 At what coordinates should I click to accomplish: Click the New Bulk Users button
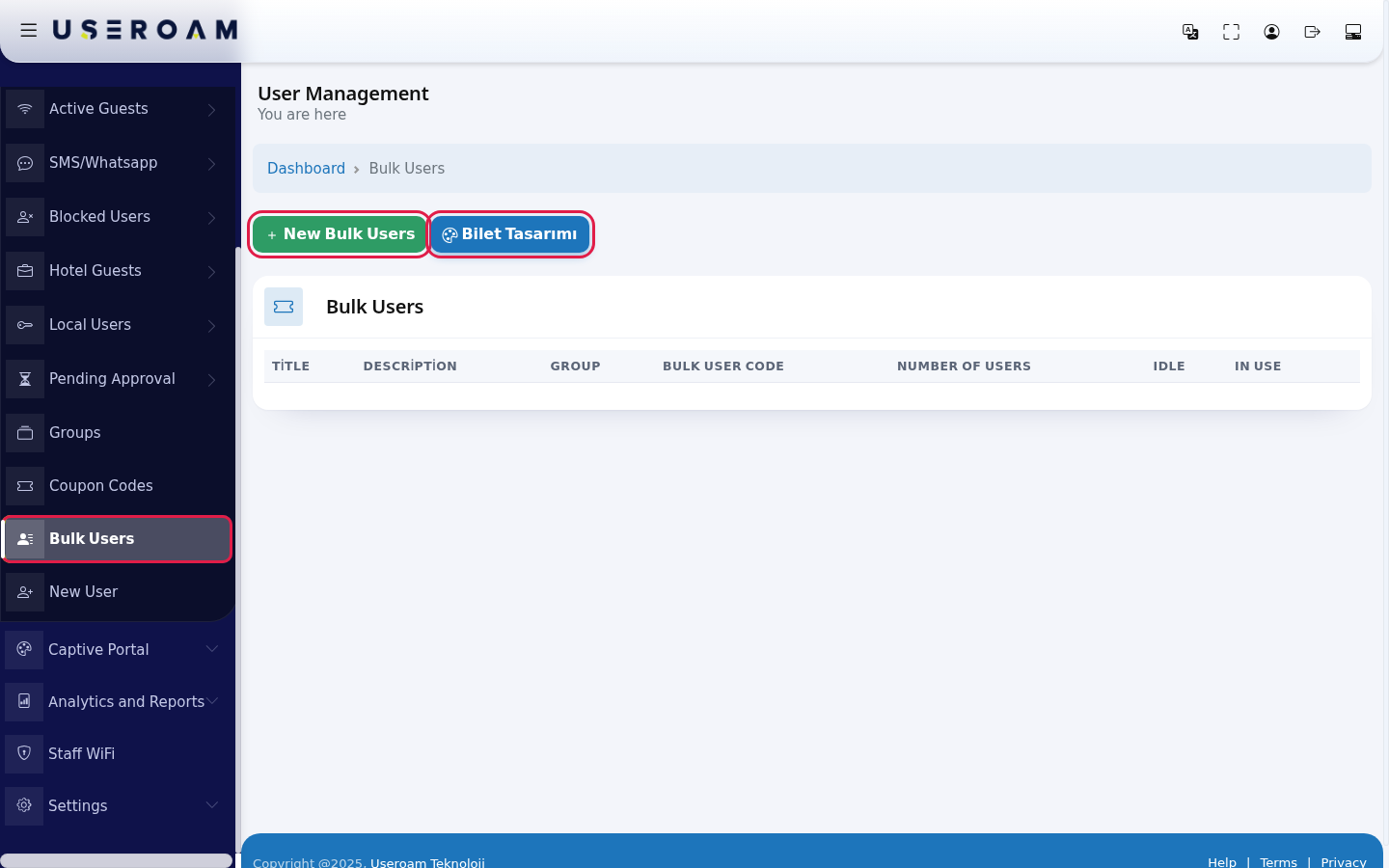340,234
